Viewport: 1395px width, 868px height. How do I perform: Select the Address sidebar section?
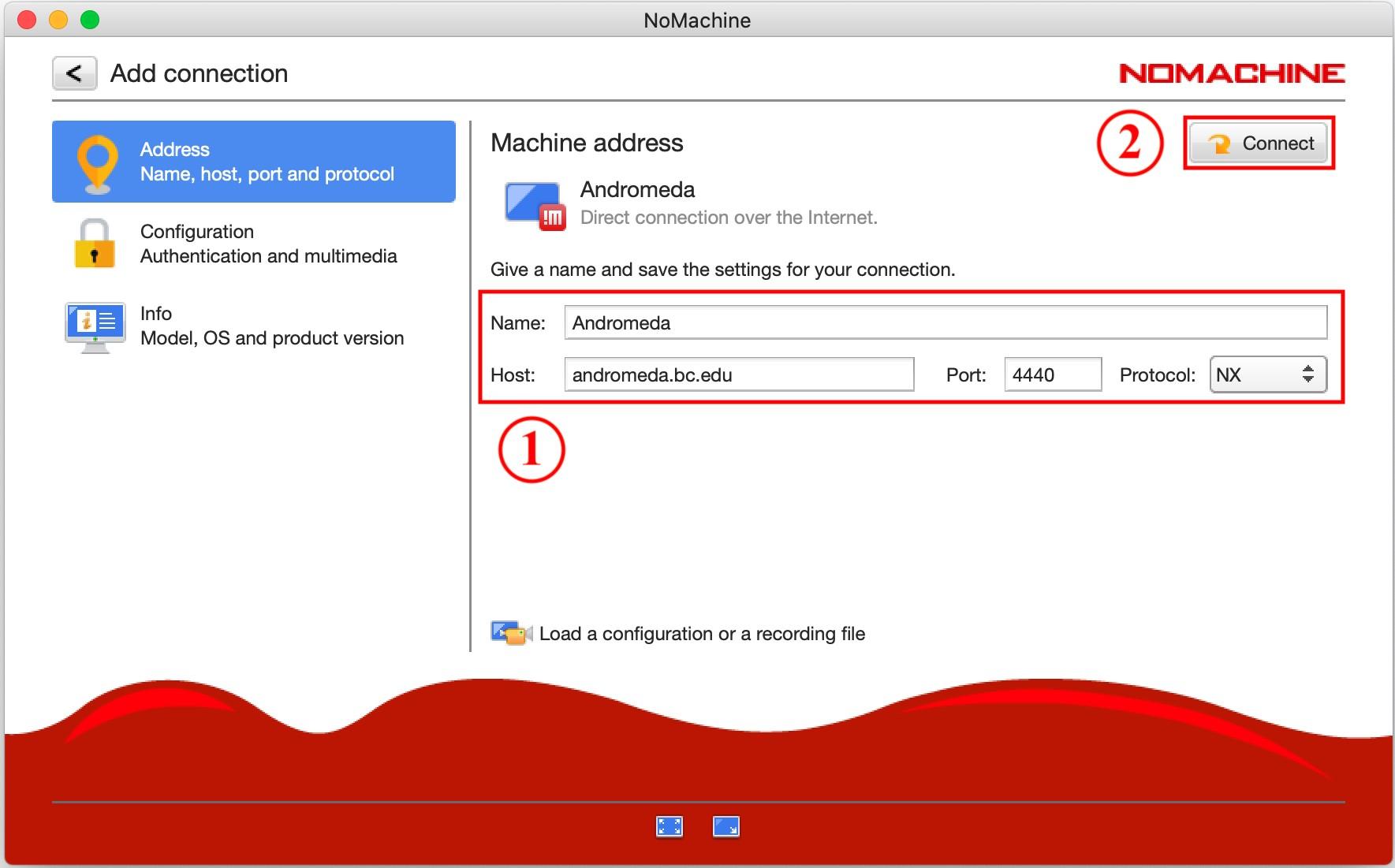[252, 161]
